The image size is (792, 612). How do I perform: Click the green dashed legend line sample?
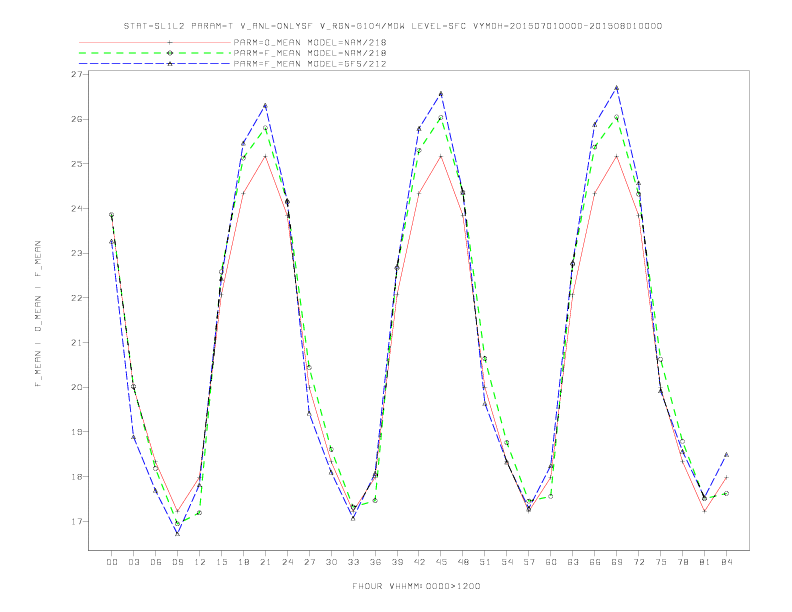tap(155, 53)
